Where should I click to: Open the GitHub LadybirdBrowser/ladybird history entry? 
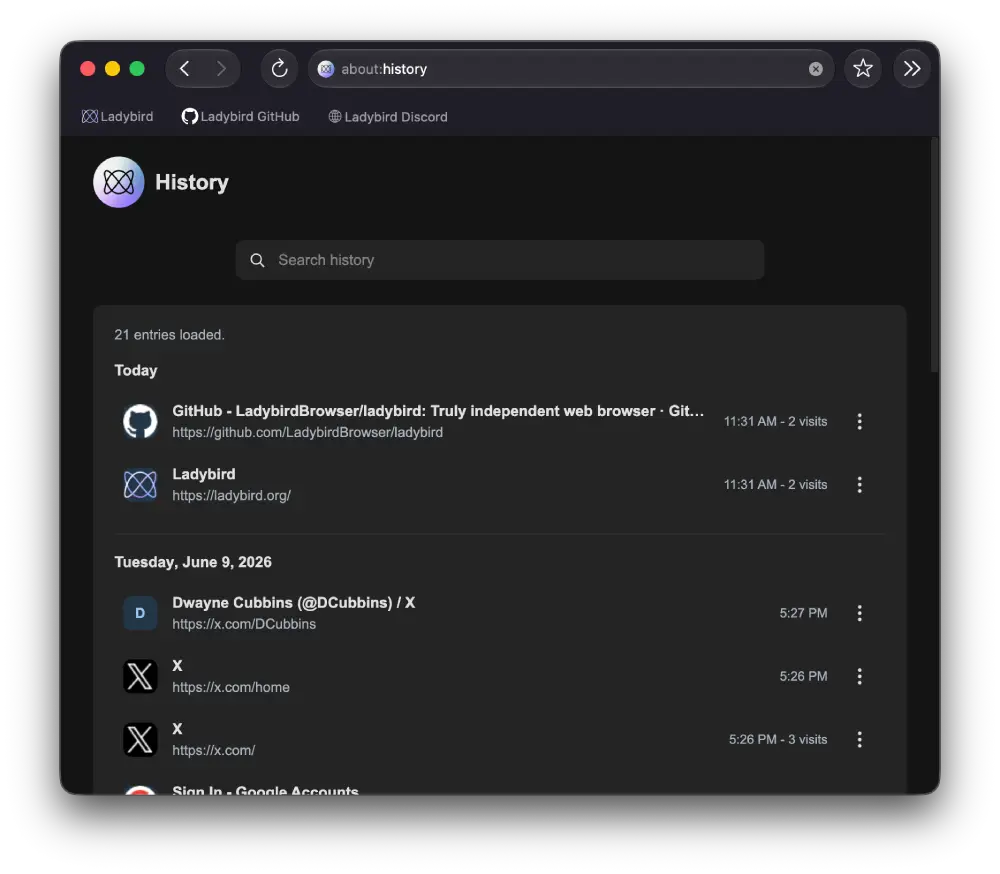pos(499,422)
